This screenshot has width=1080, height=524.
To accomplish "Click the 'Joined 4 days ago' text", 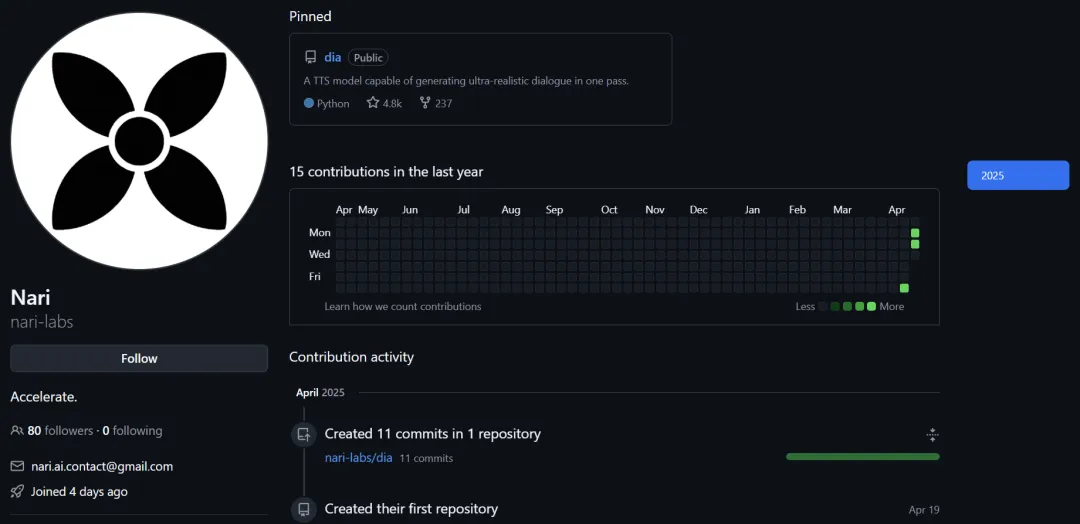I will 79,492.
